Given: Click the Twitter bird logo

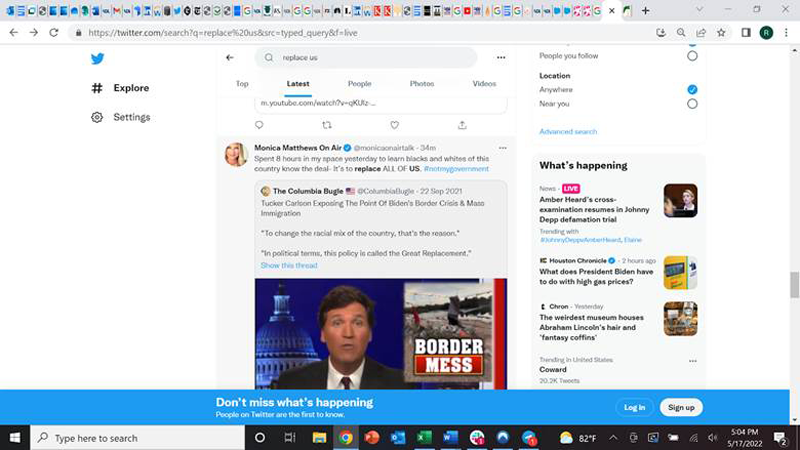Looking at the screenshot, I should (97, 59).
